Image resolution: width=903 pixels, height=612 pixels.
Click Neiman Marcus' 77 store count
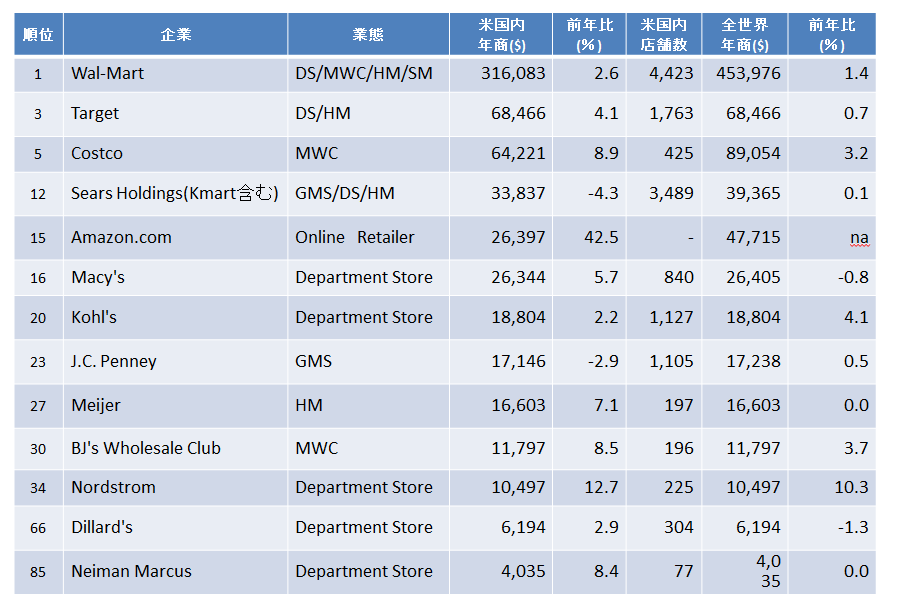[x=684, y=572]
